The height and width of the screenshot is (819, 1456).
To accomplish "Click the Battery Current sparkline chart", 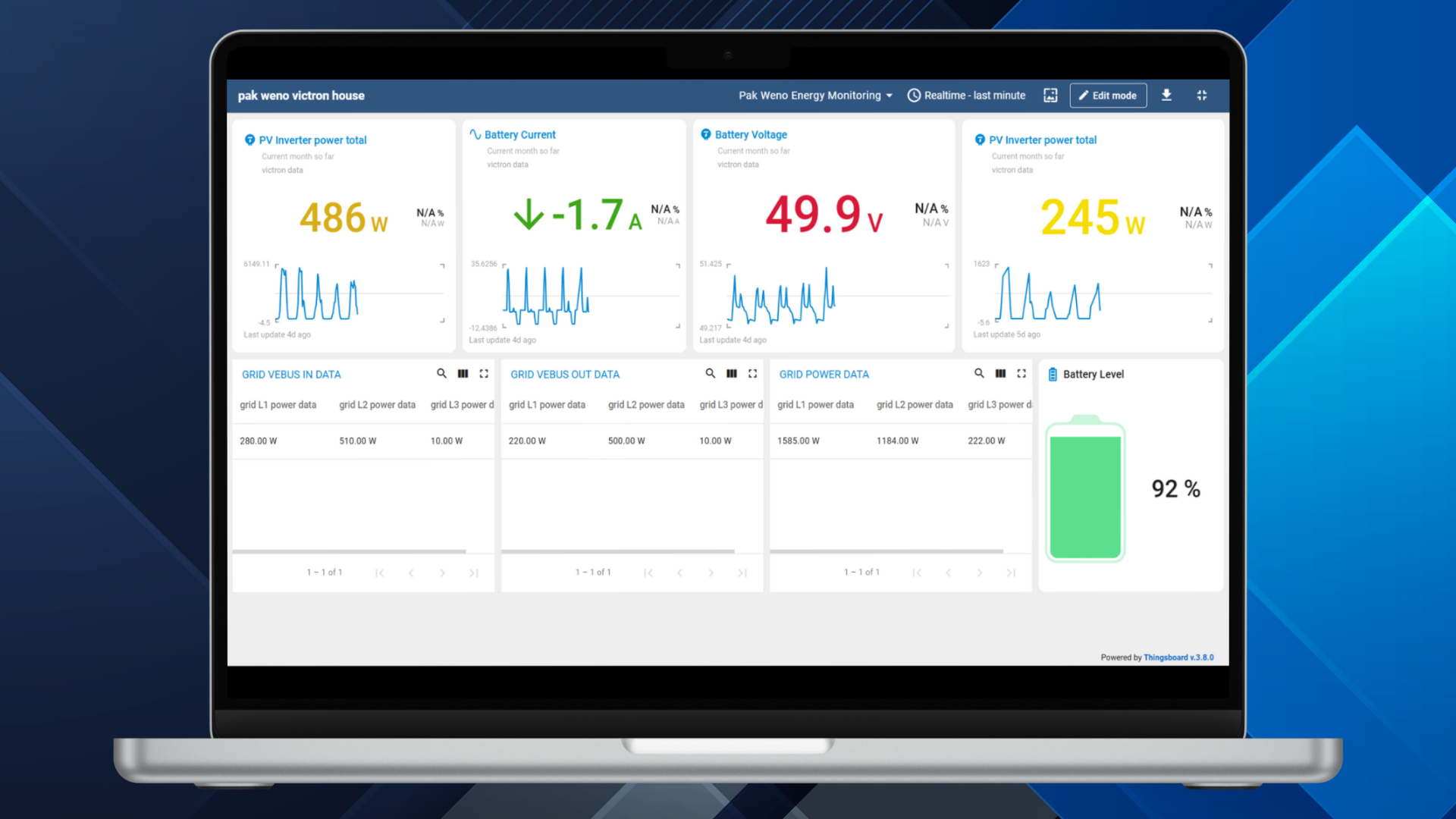I will click(x=591, y=296).
